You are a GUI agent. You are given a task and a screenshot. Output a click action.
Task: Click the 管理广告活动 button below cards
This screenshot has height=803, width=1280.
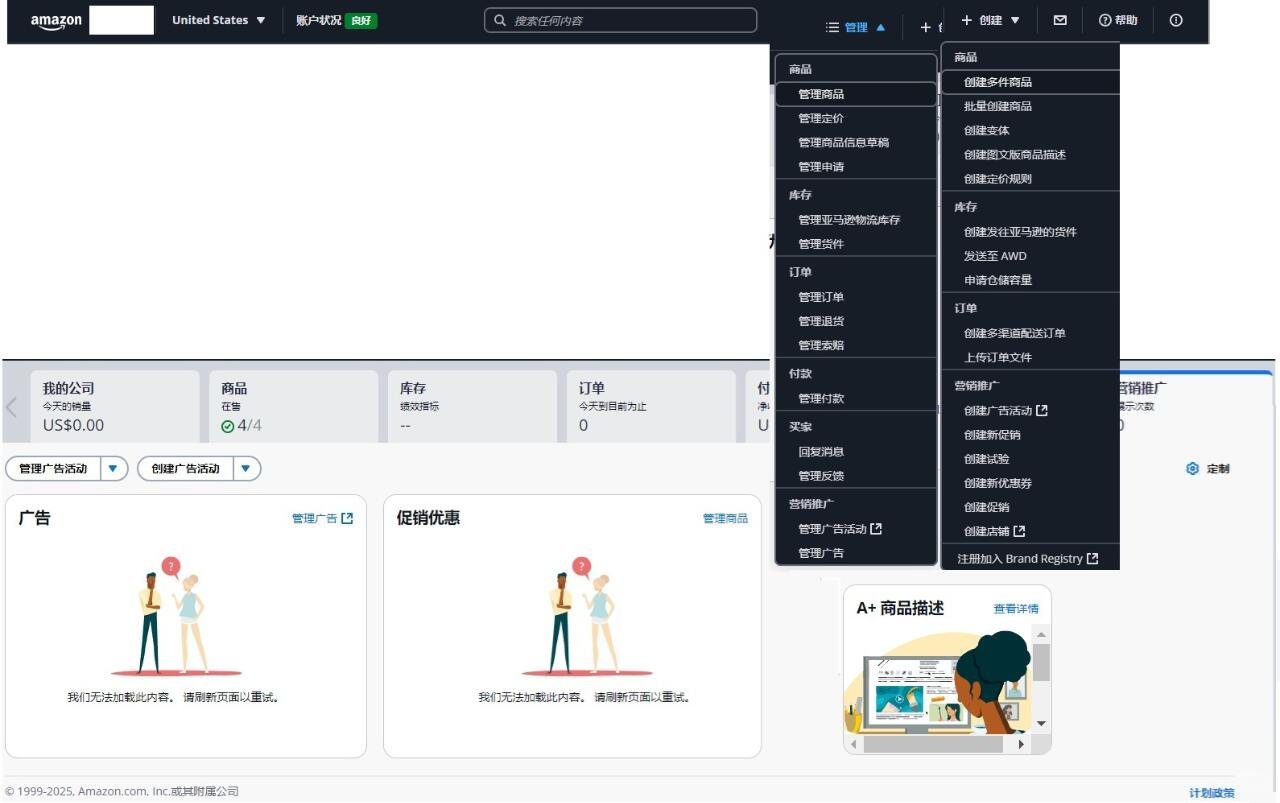coord(53,468)
